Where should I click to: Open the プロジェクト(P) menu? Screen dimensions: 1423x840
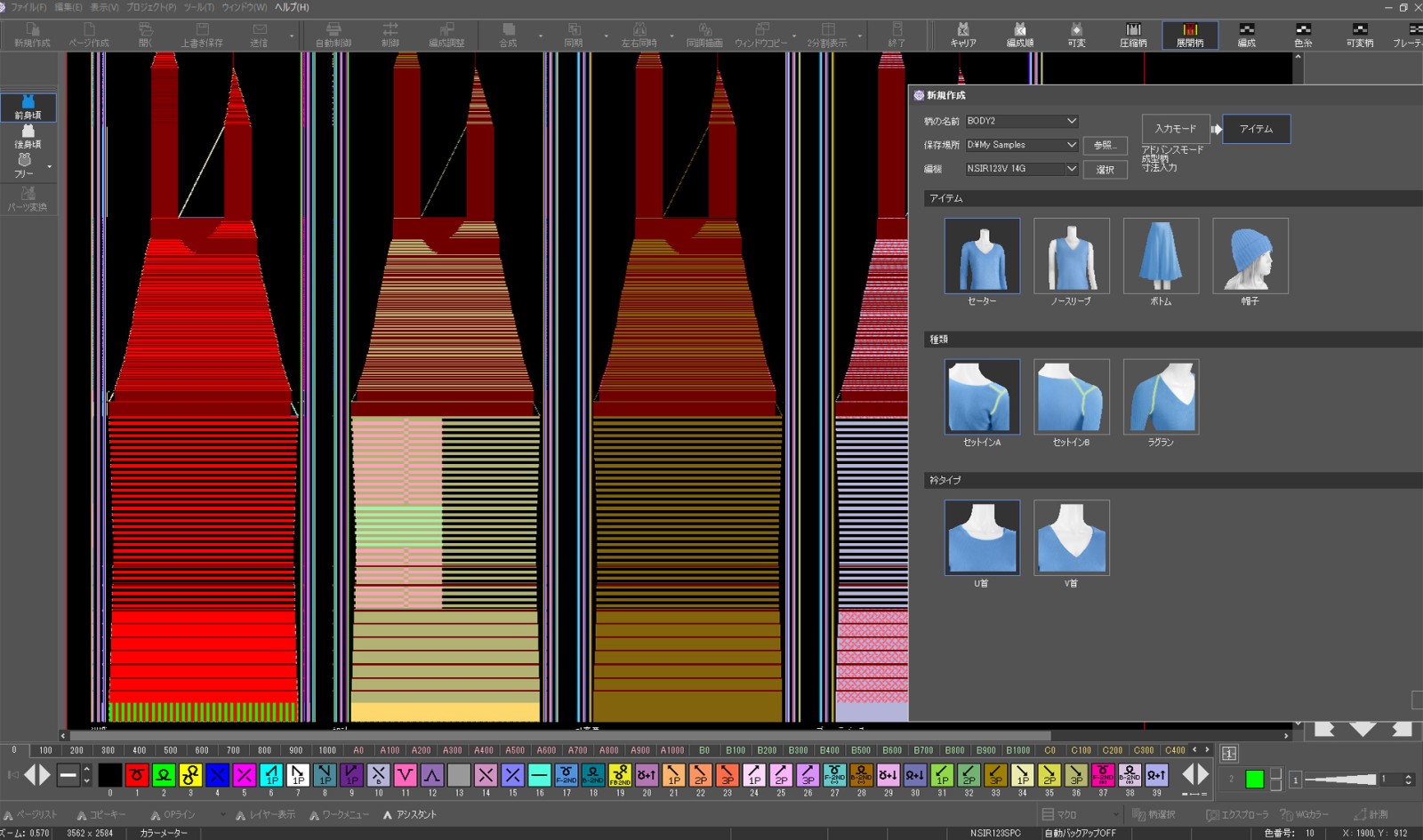click(151, 7)
